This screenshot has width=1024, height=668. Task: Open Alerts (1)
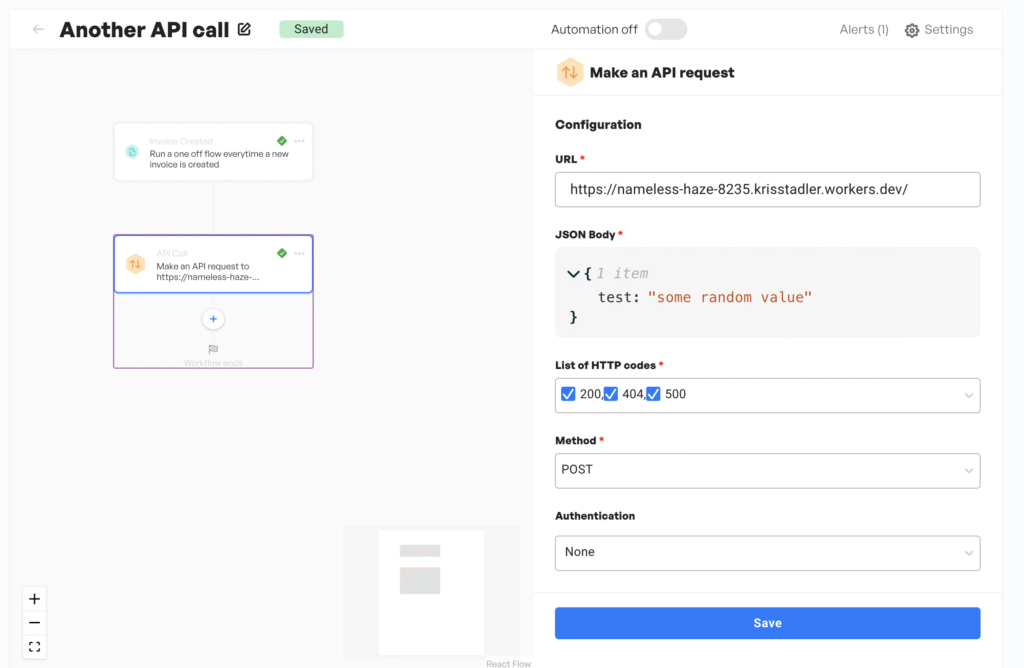point(863,30)
